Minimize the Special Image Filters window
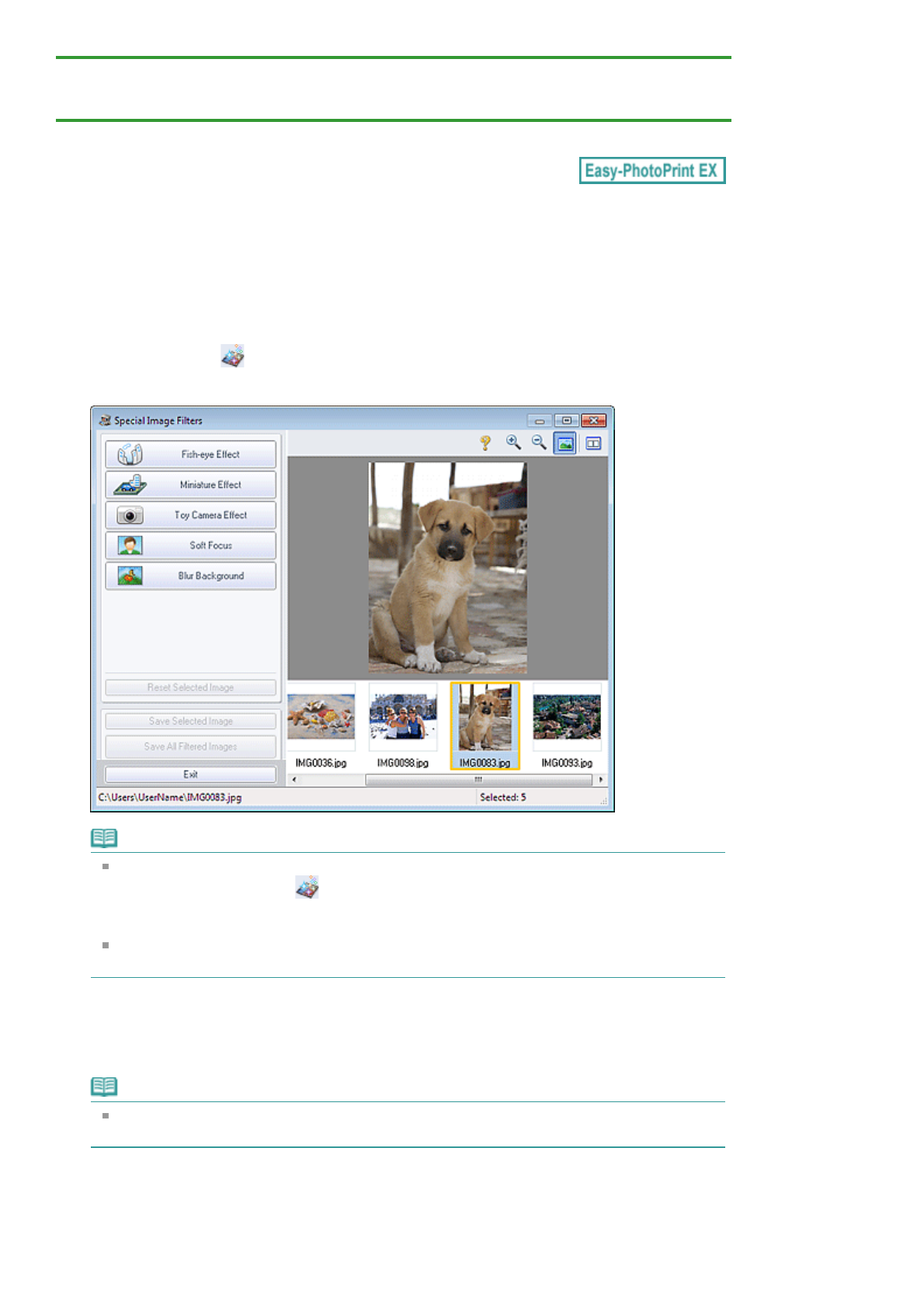Screen dimensions: 924x1308 pos(539,420)
